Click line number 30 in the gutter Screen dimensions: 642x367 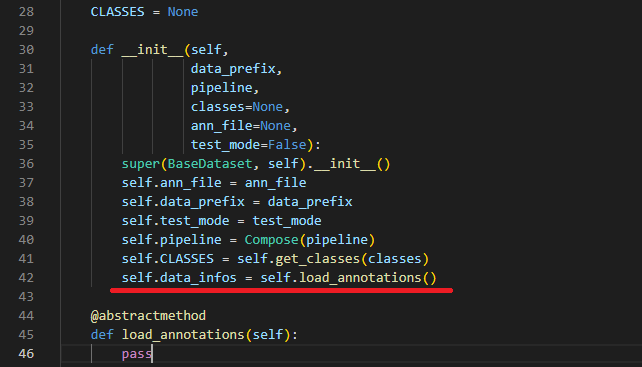[26, 50]
